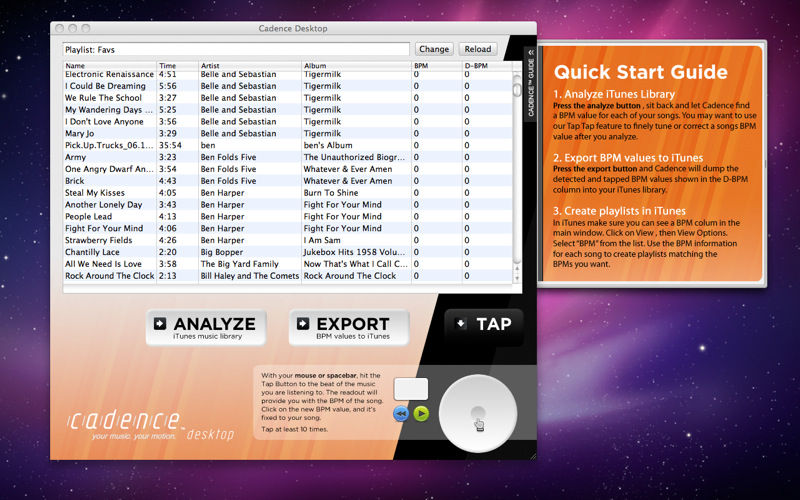Select the song 'My Wandering Days ...'
The image size is (800, 500).
point(109,110)
